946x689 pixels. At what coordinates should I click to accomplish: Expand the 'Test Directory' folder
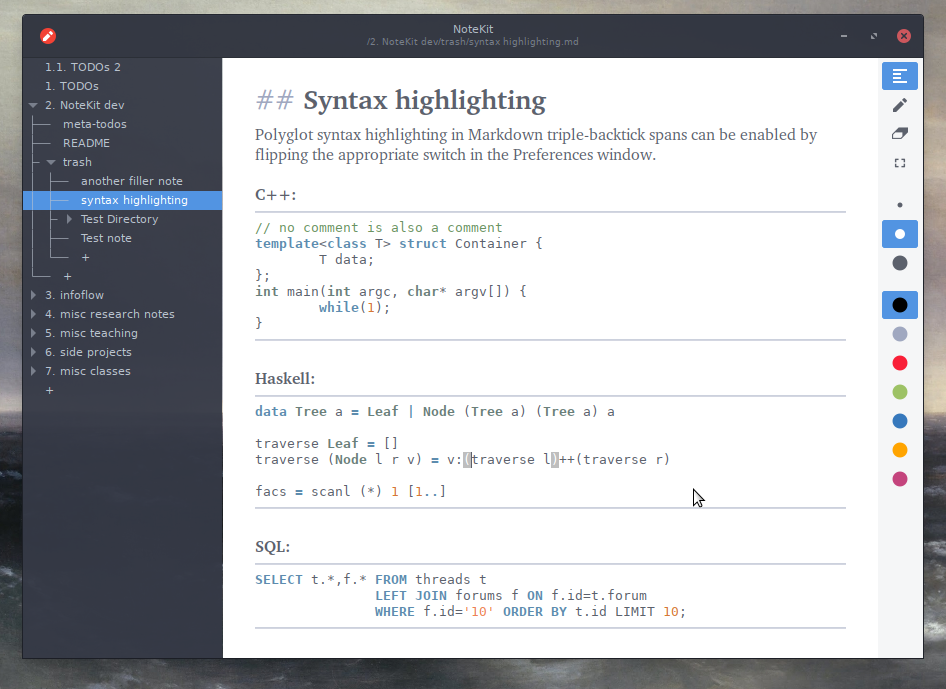click(69, 219)
